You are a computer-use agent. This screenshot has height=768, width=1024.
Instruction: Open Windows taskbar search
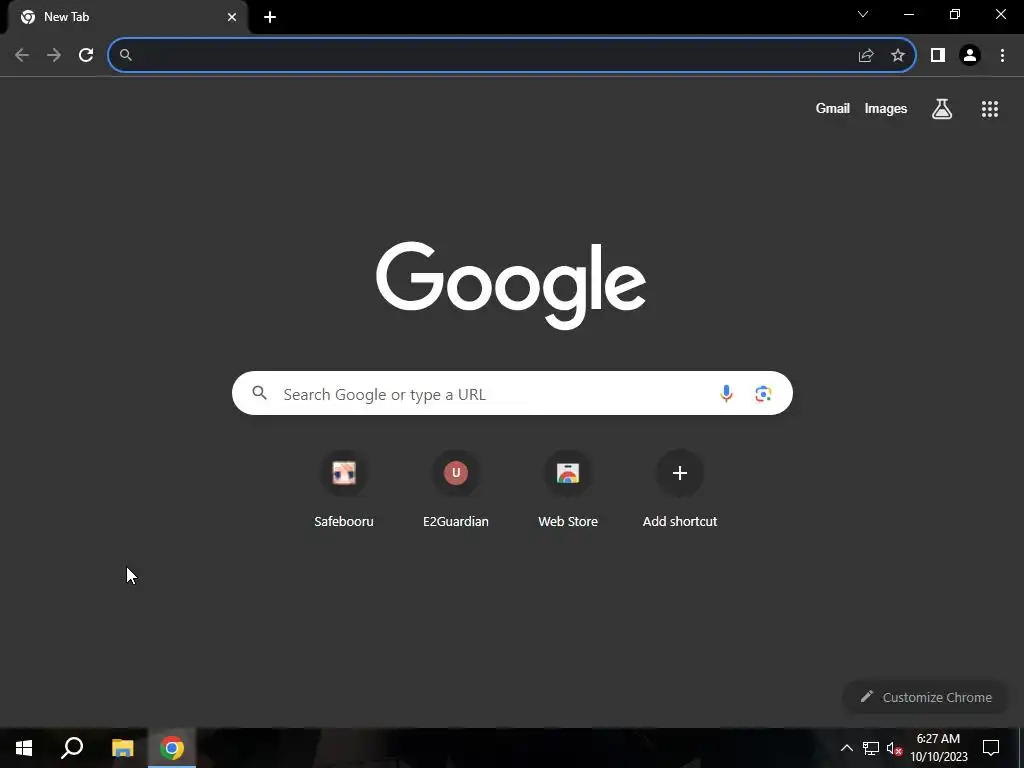72,748
